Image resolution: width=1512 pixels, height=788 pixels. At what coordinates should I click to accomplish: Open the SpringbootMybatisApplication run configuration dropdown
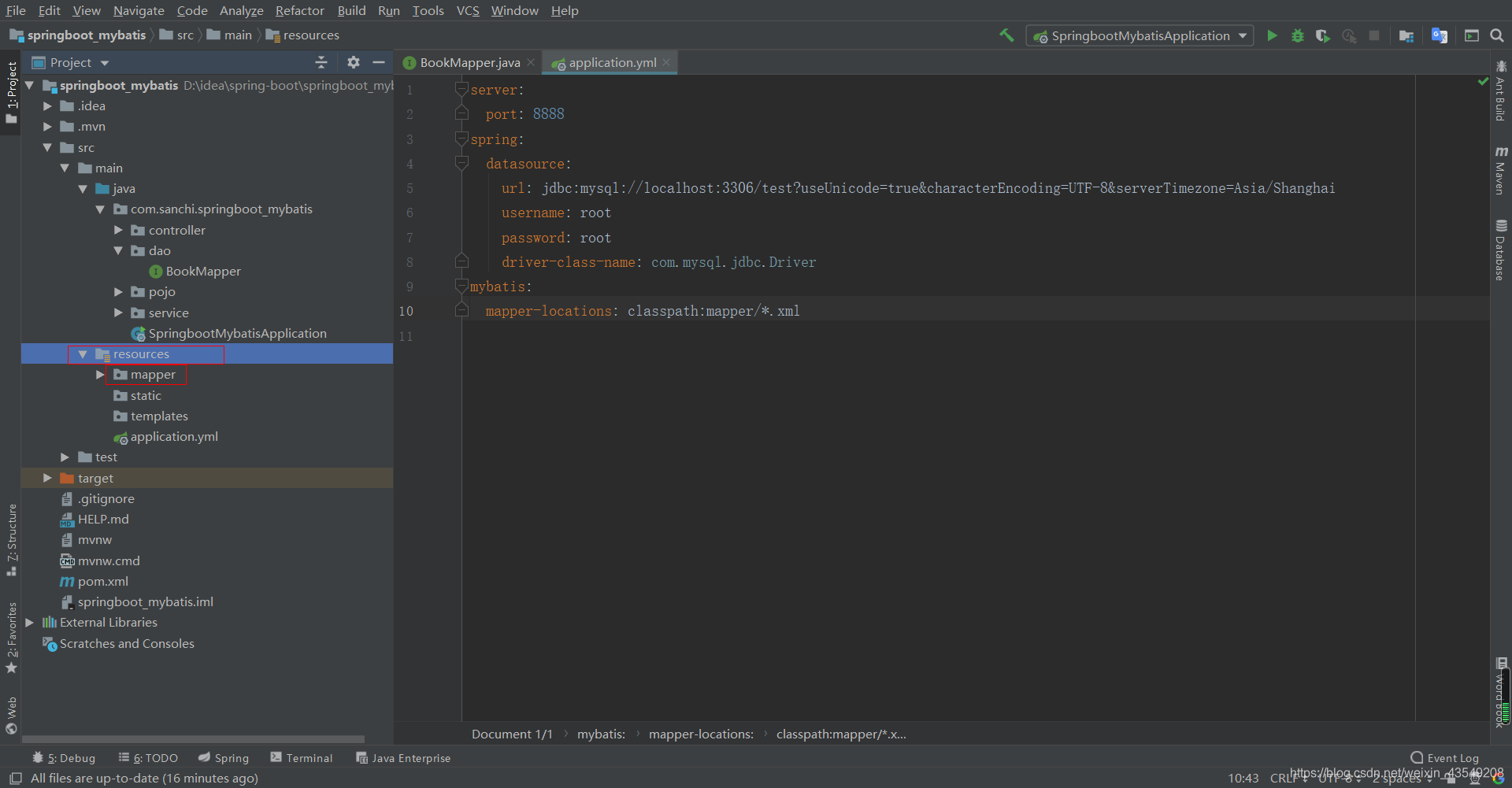coord(1140,35)
